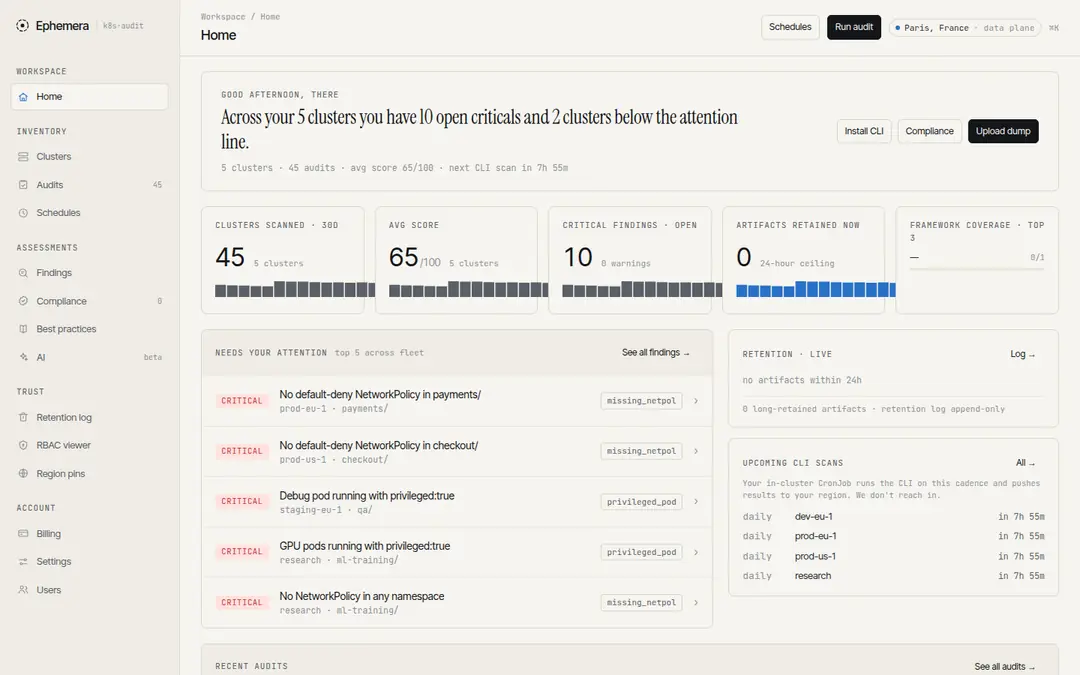1080x675 pixels.
Task: Click the dev-eu-1 scheduled scan row
Action: click(x=893, y=517)
